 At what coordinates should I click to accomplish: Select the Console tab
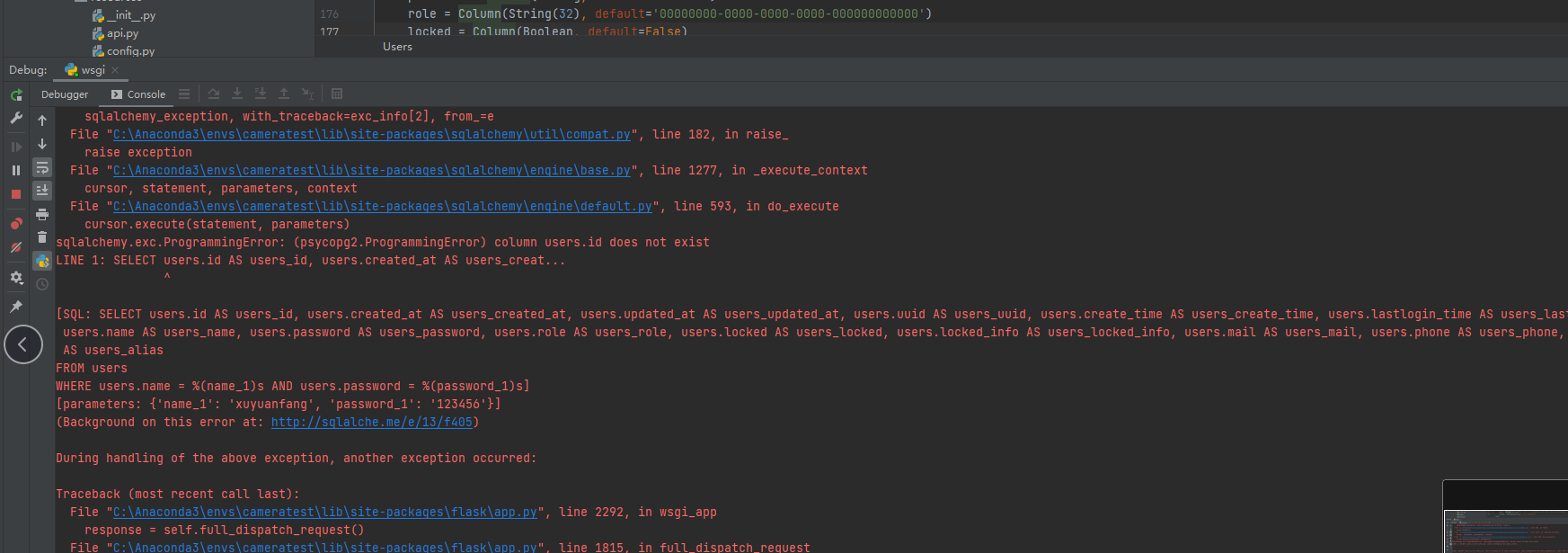139,94
